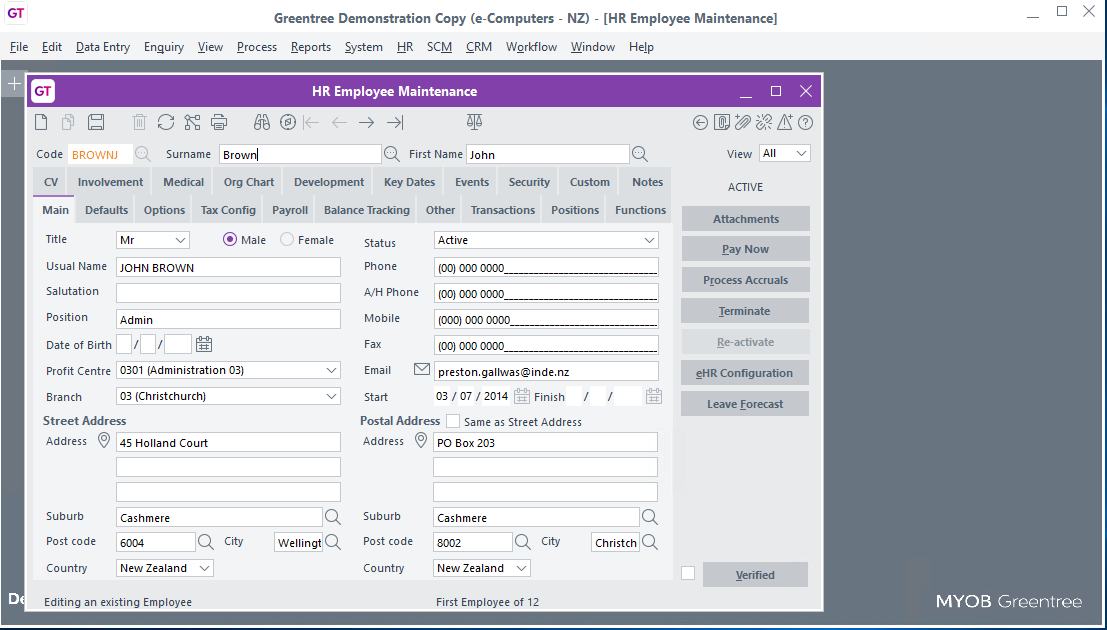
Task: Click the Leave Forecast button
Action: point(746,404)
